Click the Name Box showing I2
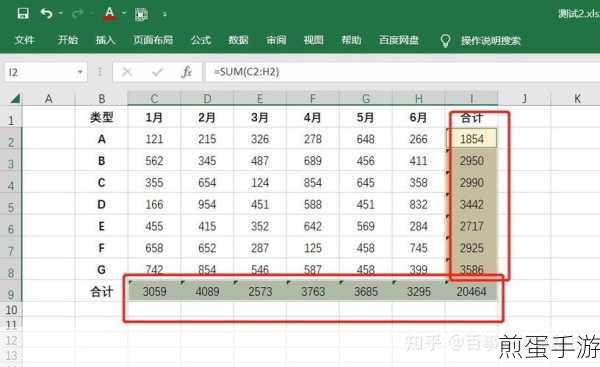The width and height of the screenshot is (600, 367). click(x=40, y=72)
